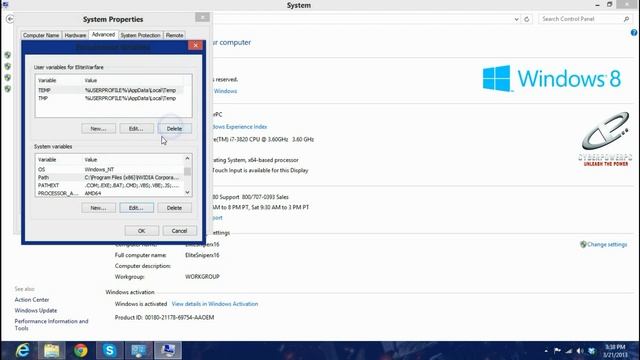Click the refresh button in address bar
The image size is (640, 360).
pos(527,19)
